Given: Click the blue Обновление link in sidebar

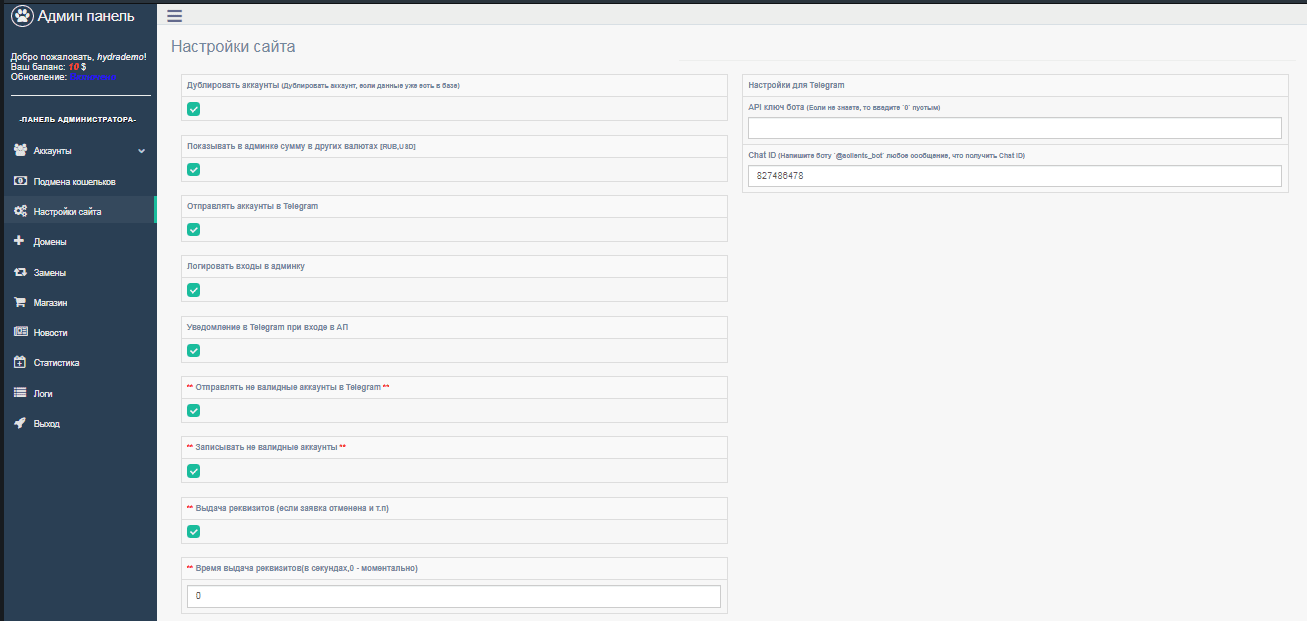Looking at the screenshot, I should point(92,77).
